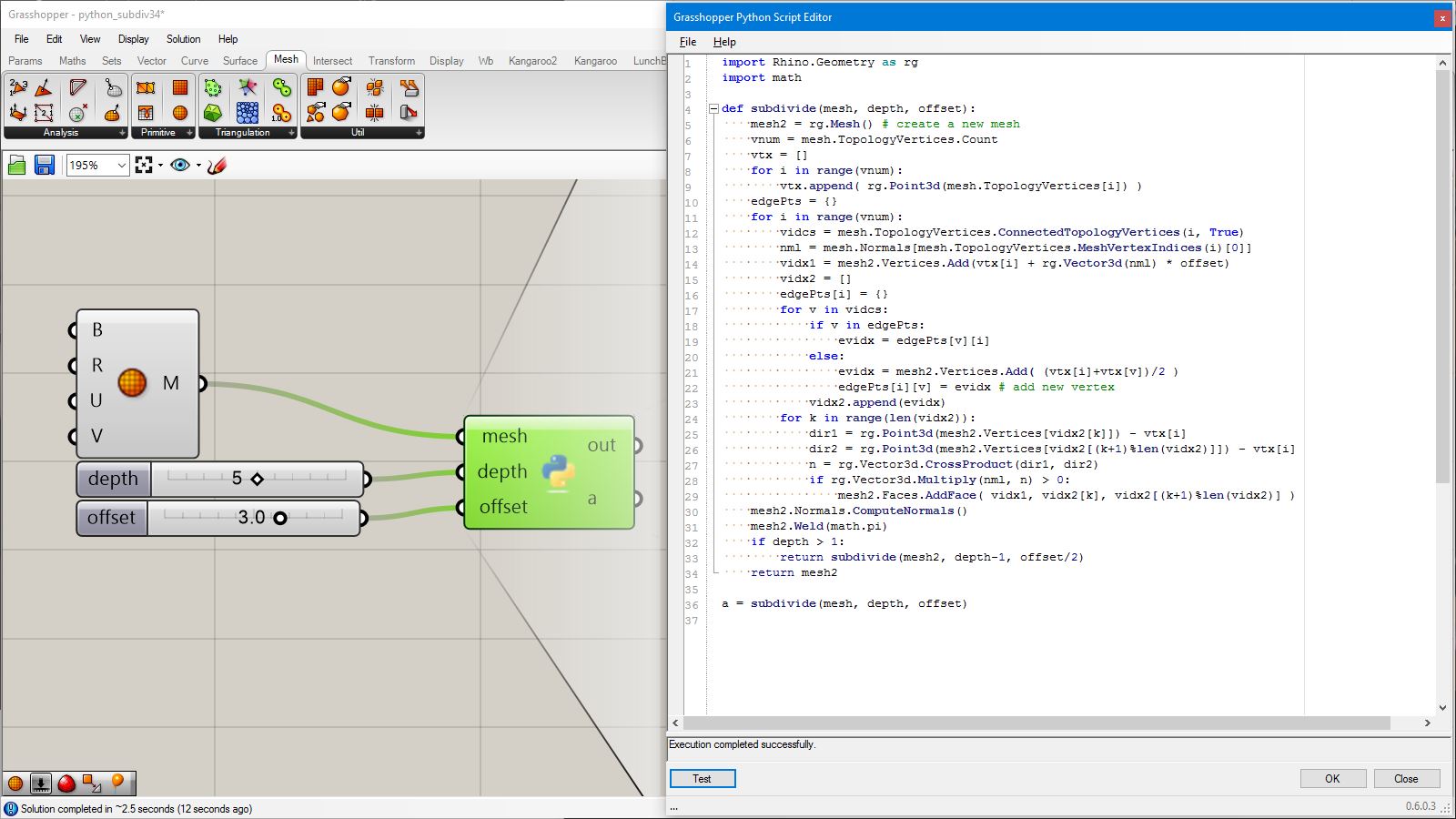Click the Convex Hull green polyhedron icon
This screenshot has height=819, width=1456.
point(212,112)
